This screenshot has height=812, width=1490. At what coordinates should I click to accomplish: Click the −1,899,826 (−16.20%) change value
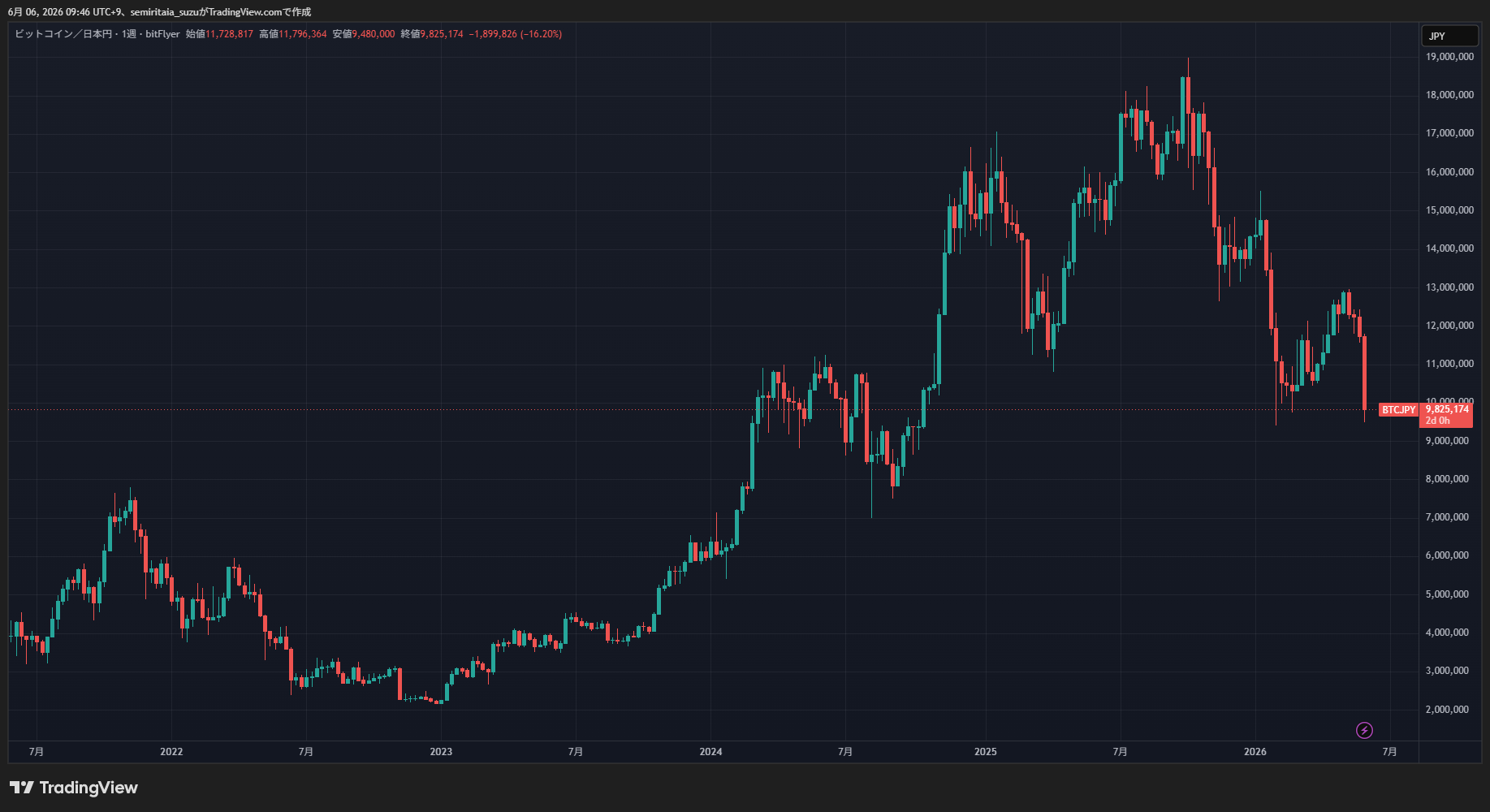point(515,34)
